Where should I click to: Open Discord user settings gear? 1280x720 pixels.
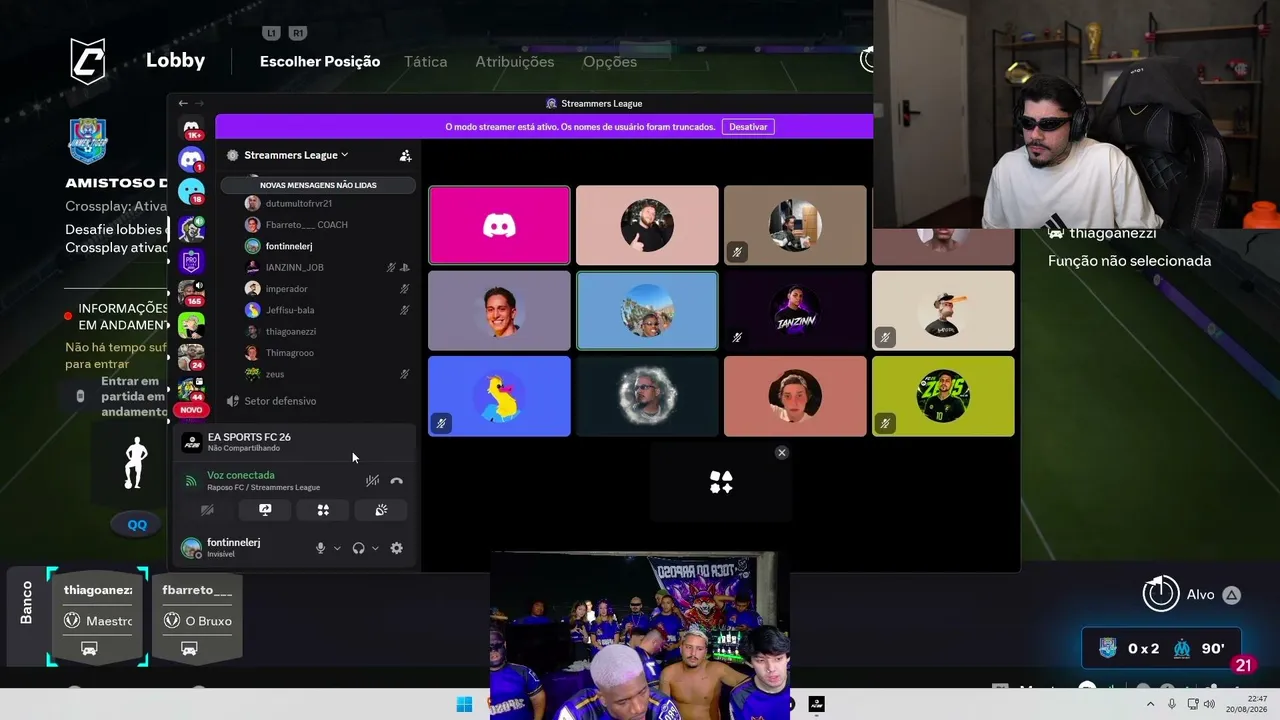tap(396, 548)
